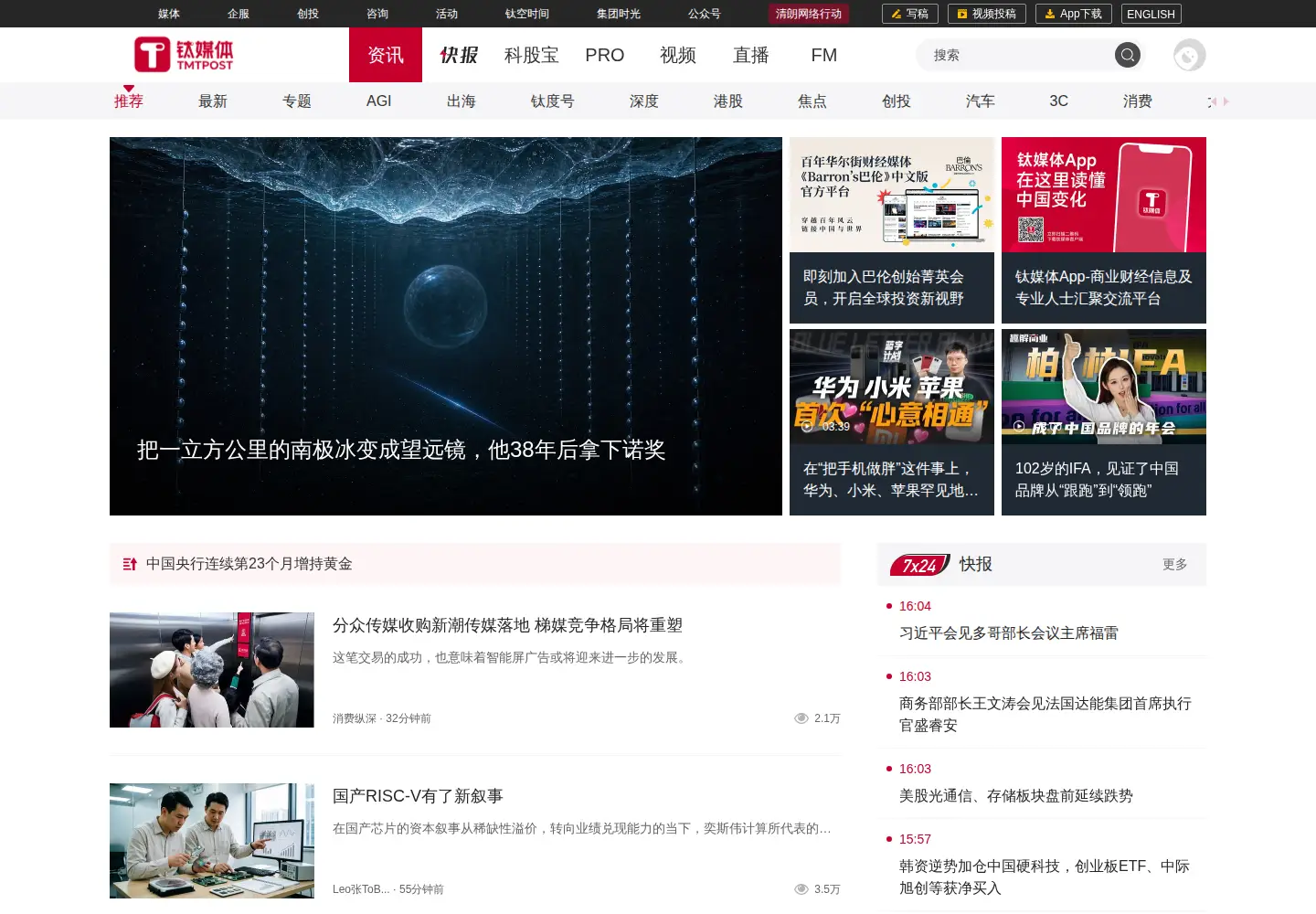
Task: Open article 国产RISC-V有了新叙事
Action: pos(418,796)
